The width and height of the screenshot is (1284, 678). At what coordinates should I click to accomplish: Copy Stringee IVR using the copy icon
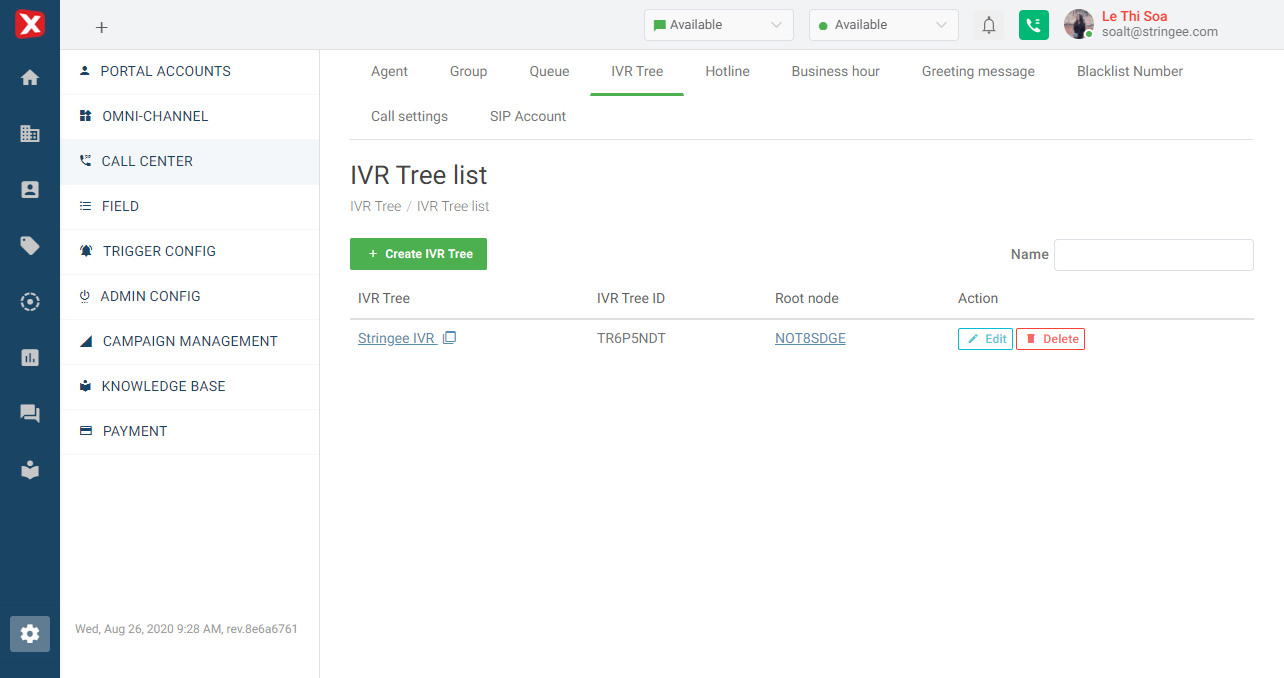tap(449, 338)
